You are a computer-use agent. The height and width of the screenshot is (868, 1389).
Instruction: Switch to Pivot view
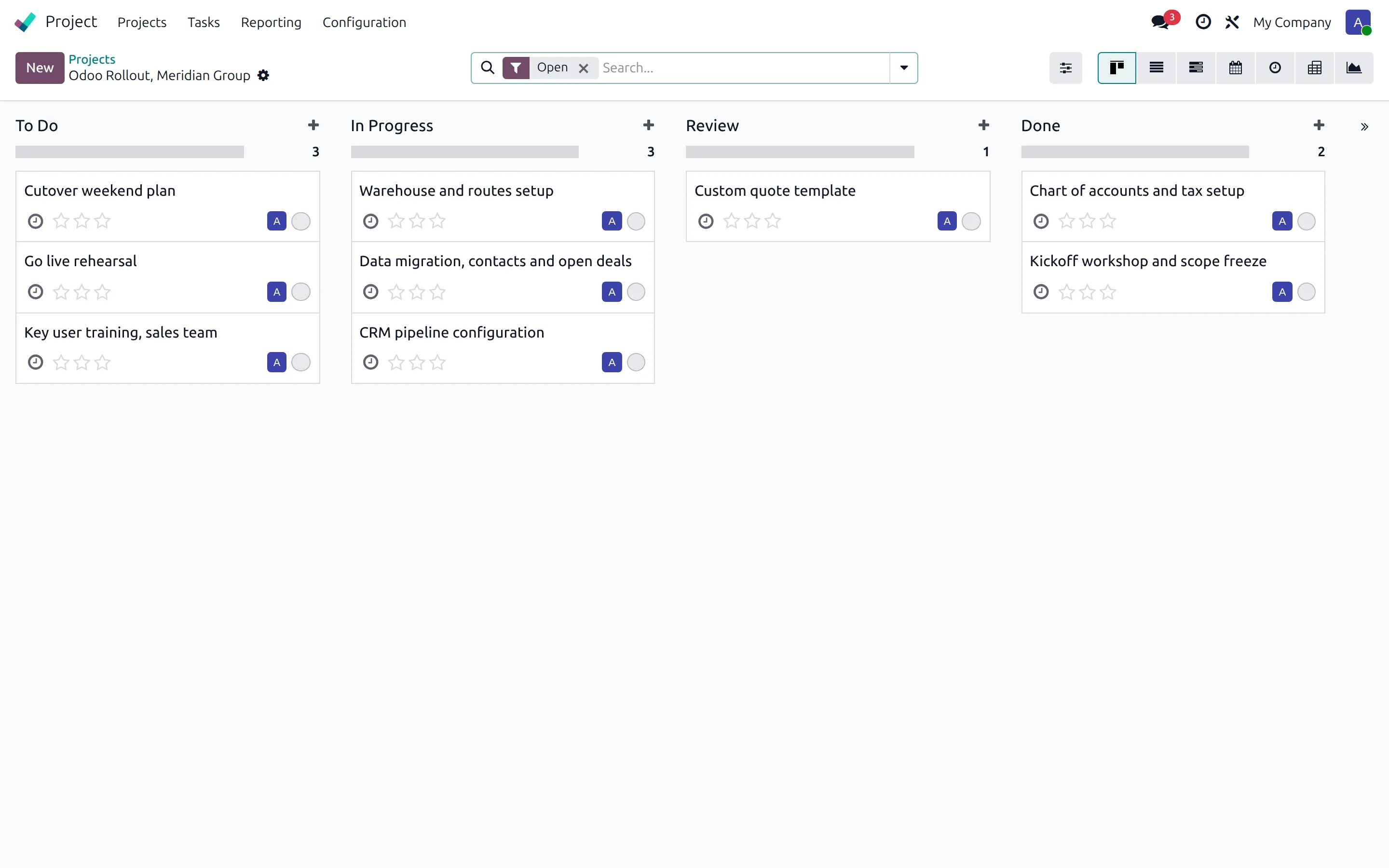tap(1315, 68)
